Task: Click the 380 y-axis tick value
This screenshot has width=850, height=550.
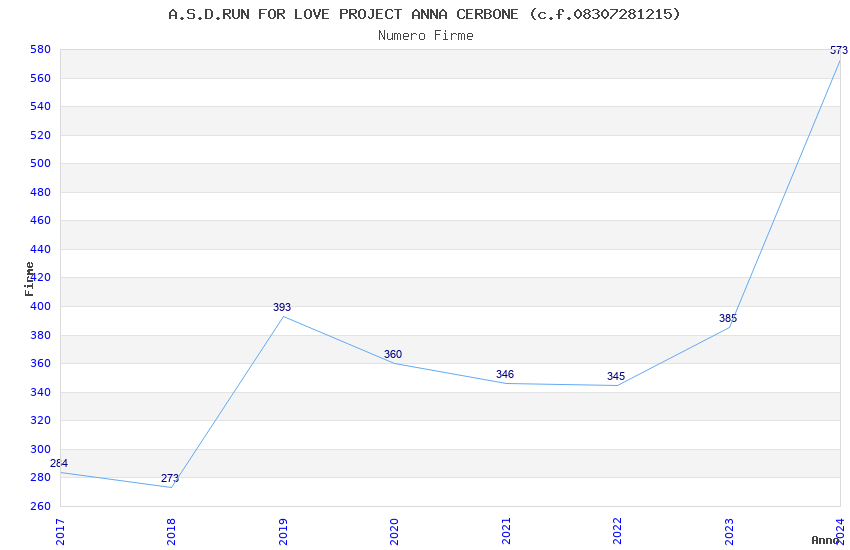Action: point(41,335)
